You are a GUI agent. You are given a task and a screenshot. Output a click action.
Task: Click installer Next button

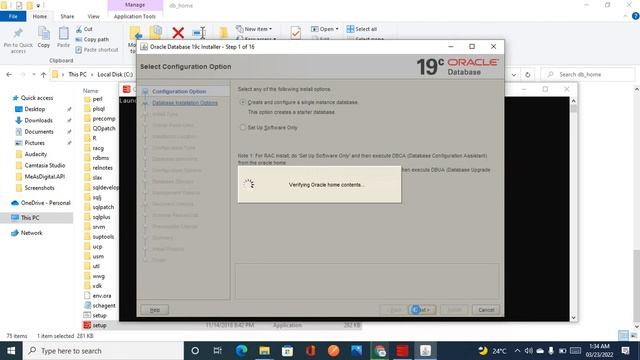tap(422, 310)
